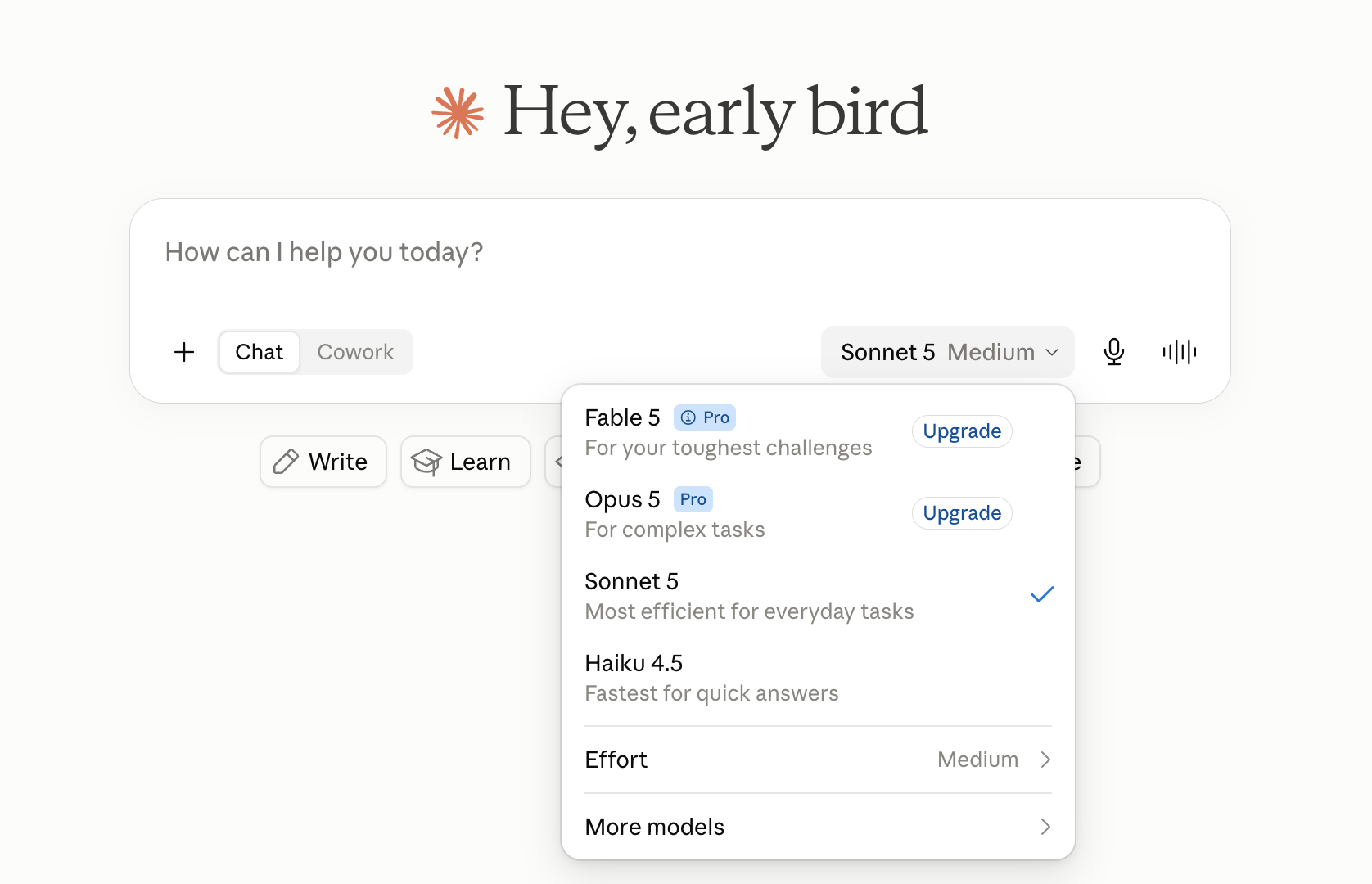Click the graduation cap Learn icon
The image size is (1372, 884).
coord(426,462)
